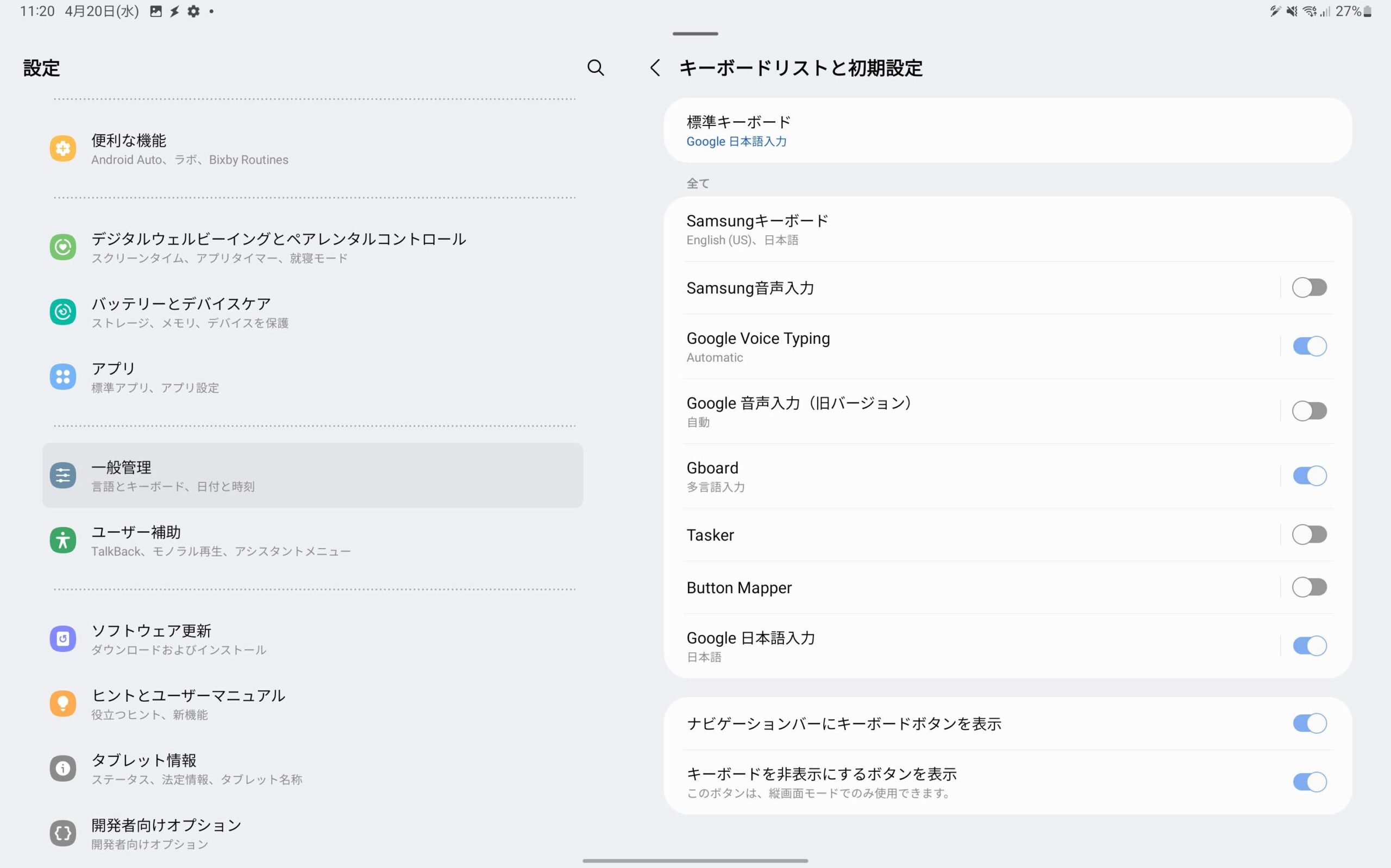1391x868 pixels.
Task: Open ソフトウェア更新 category
Action: (x=313, y=639)
